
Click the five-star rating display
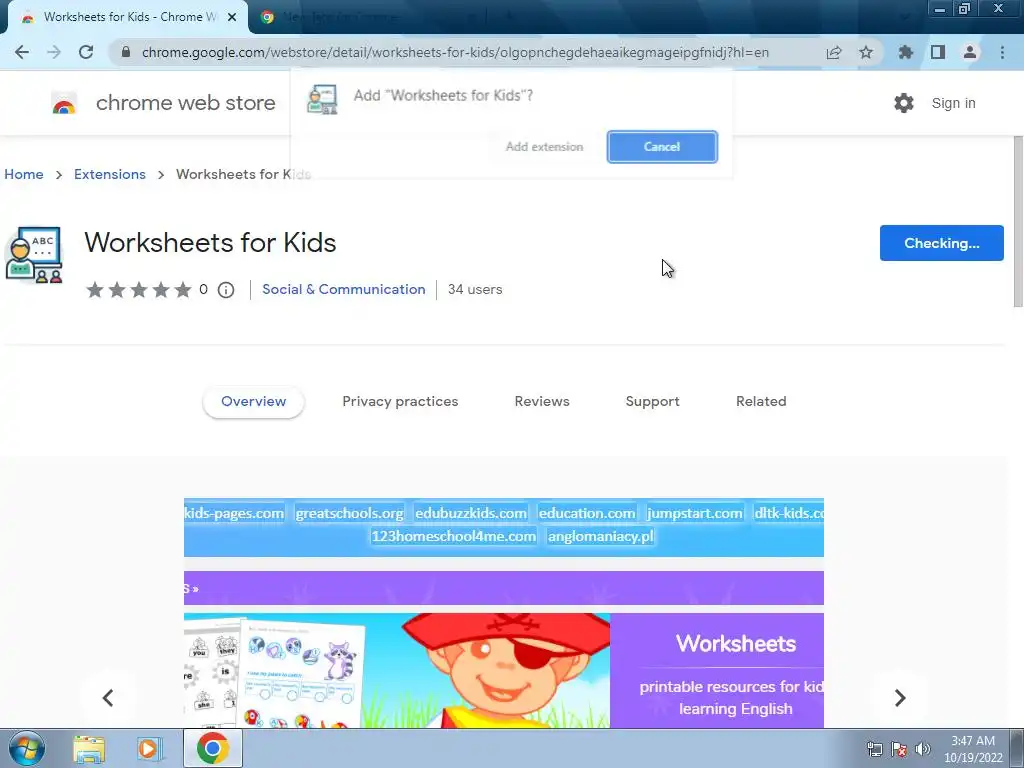click(x=138, y=290)
